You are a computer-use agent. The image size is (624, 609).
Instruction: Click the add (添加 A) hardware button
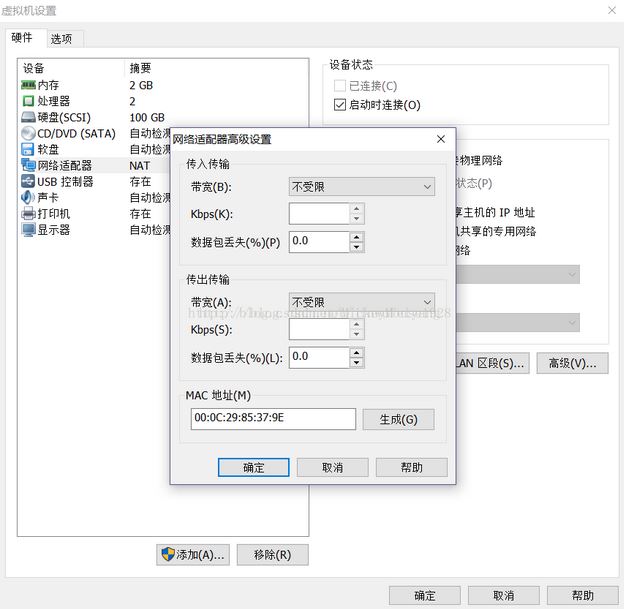tap(192, 555)
